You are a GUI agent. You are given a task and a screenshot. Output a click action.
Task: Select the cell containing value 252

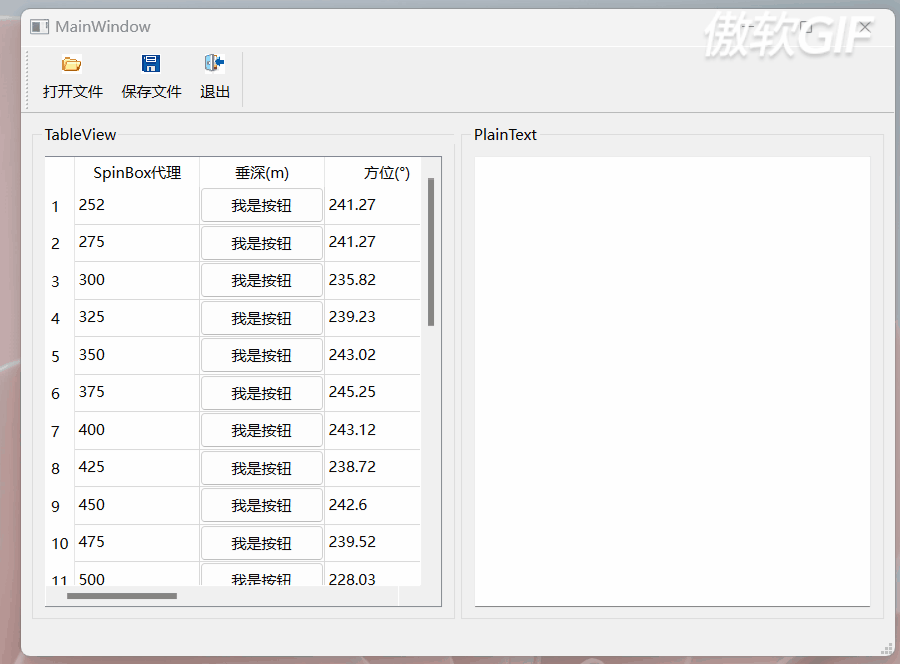click(x=136, y=205)
